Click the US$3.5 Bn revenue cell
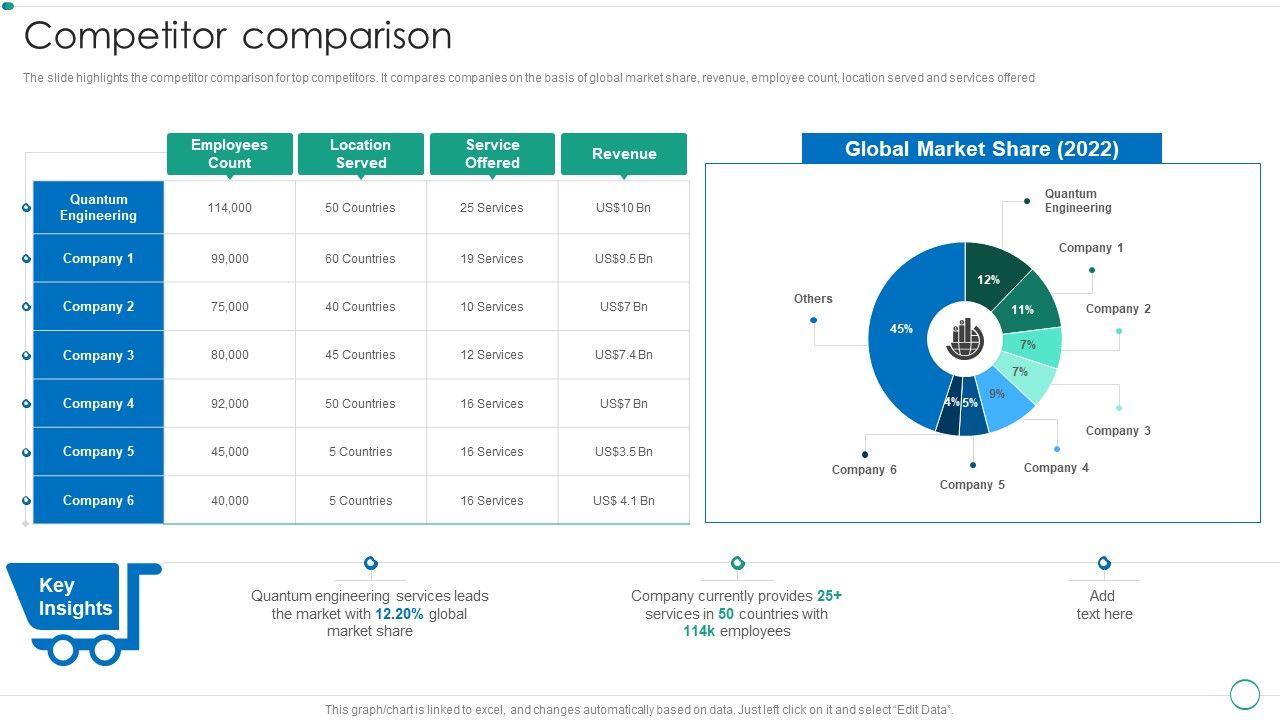This screenshot has height=720, width=1280. (x=624, y=452)
